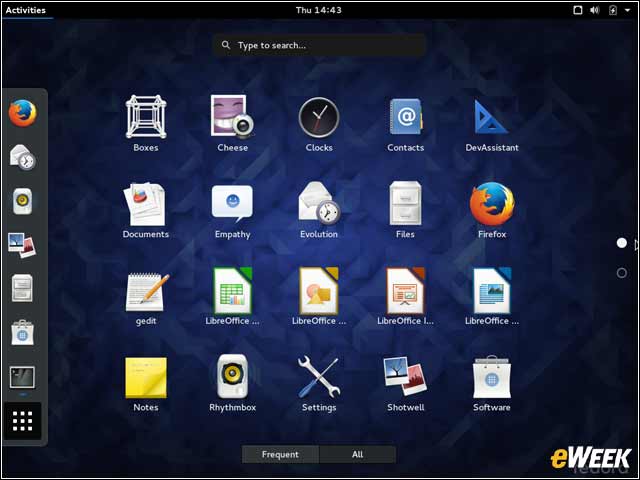Screen dimensions: 640x480
Task: Launch the Boxes application
Action: tap(146, 124)
